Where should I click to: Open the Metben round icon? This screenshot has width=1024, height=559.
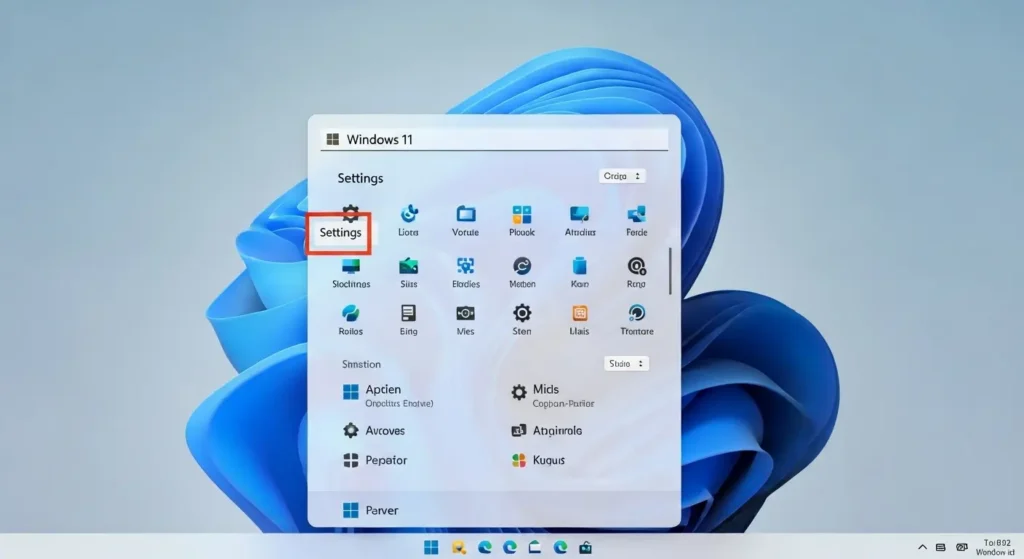[x=522, y=266]
